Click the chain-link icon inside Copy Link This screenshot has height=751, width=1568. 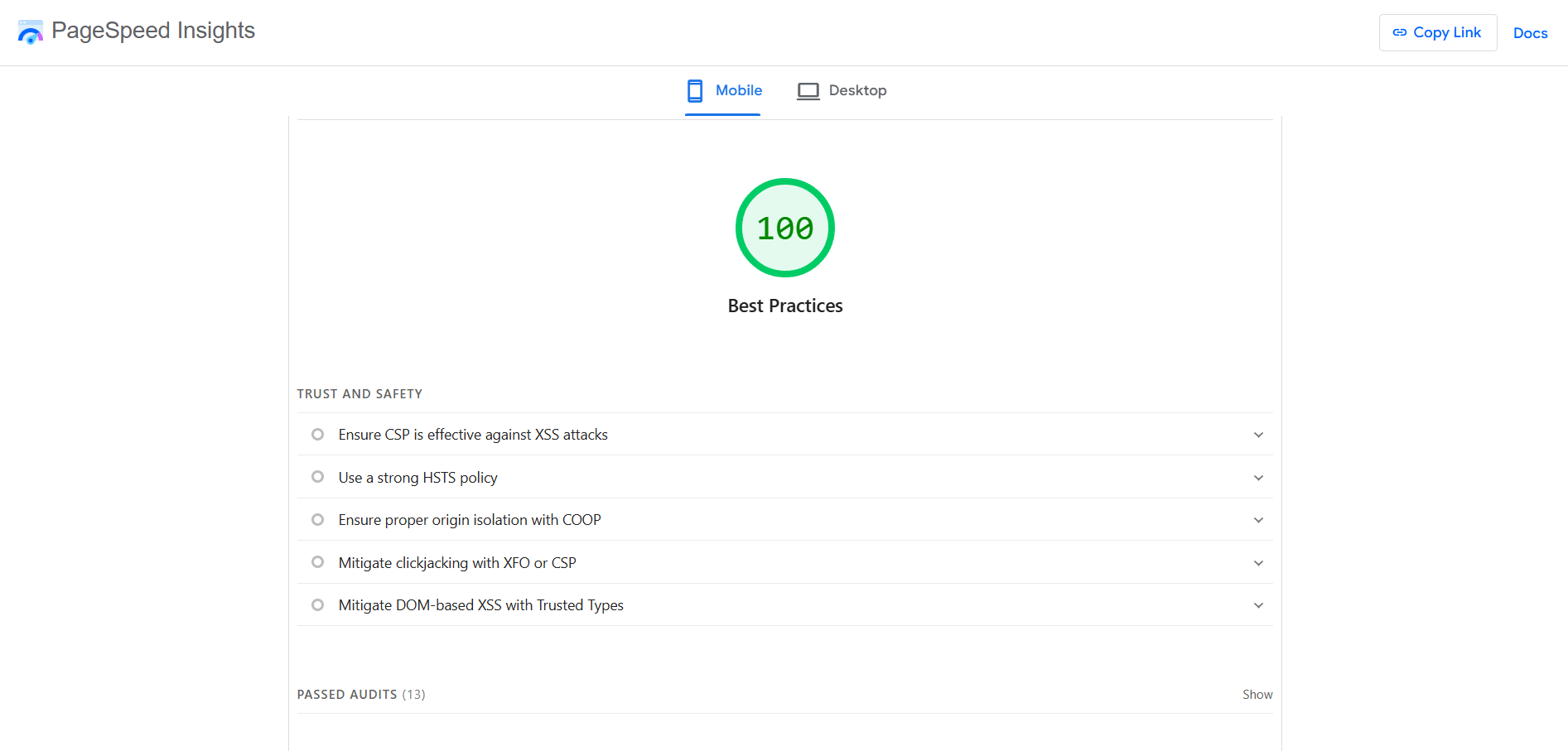[1398, 32]
